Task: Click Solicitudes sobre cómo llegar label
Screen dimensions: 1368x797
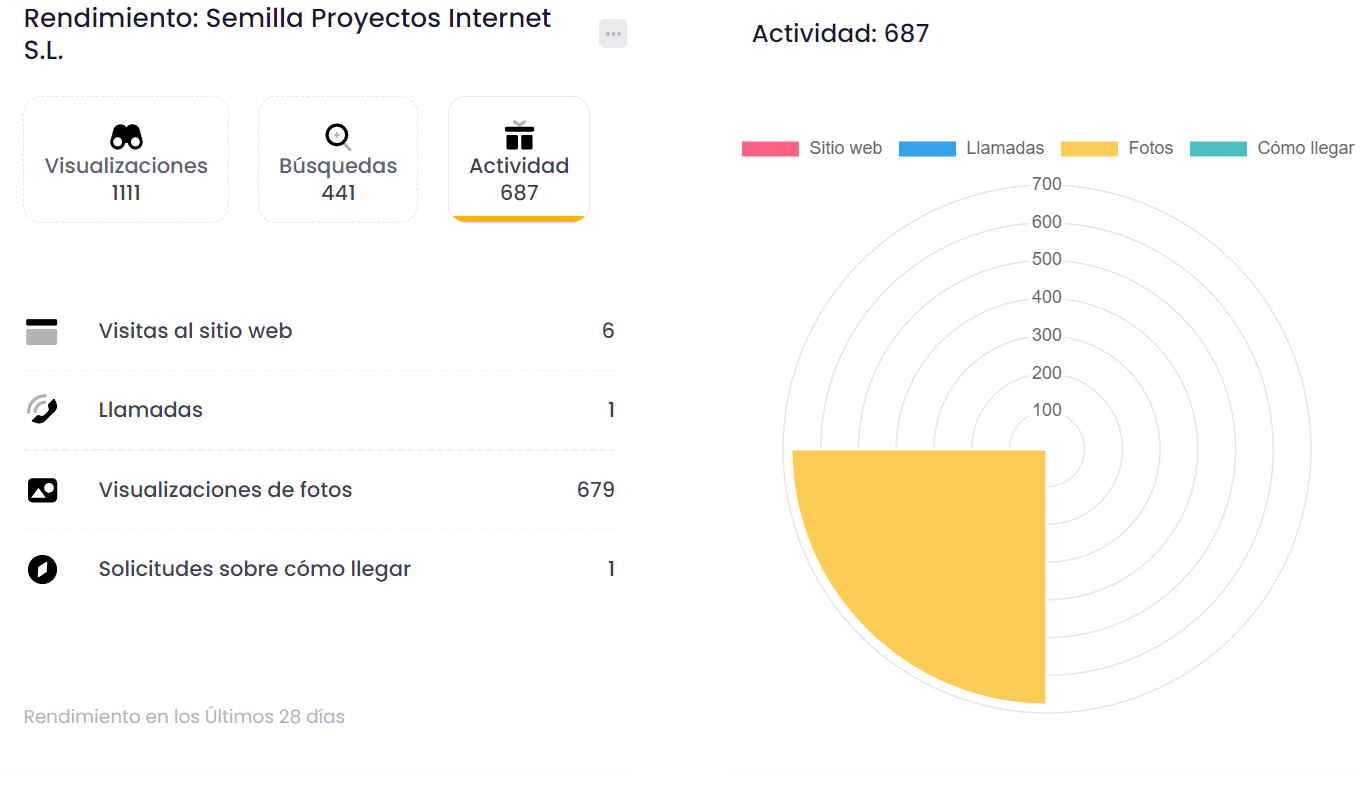Action: tap(254, 569)
